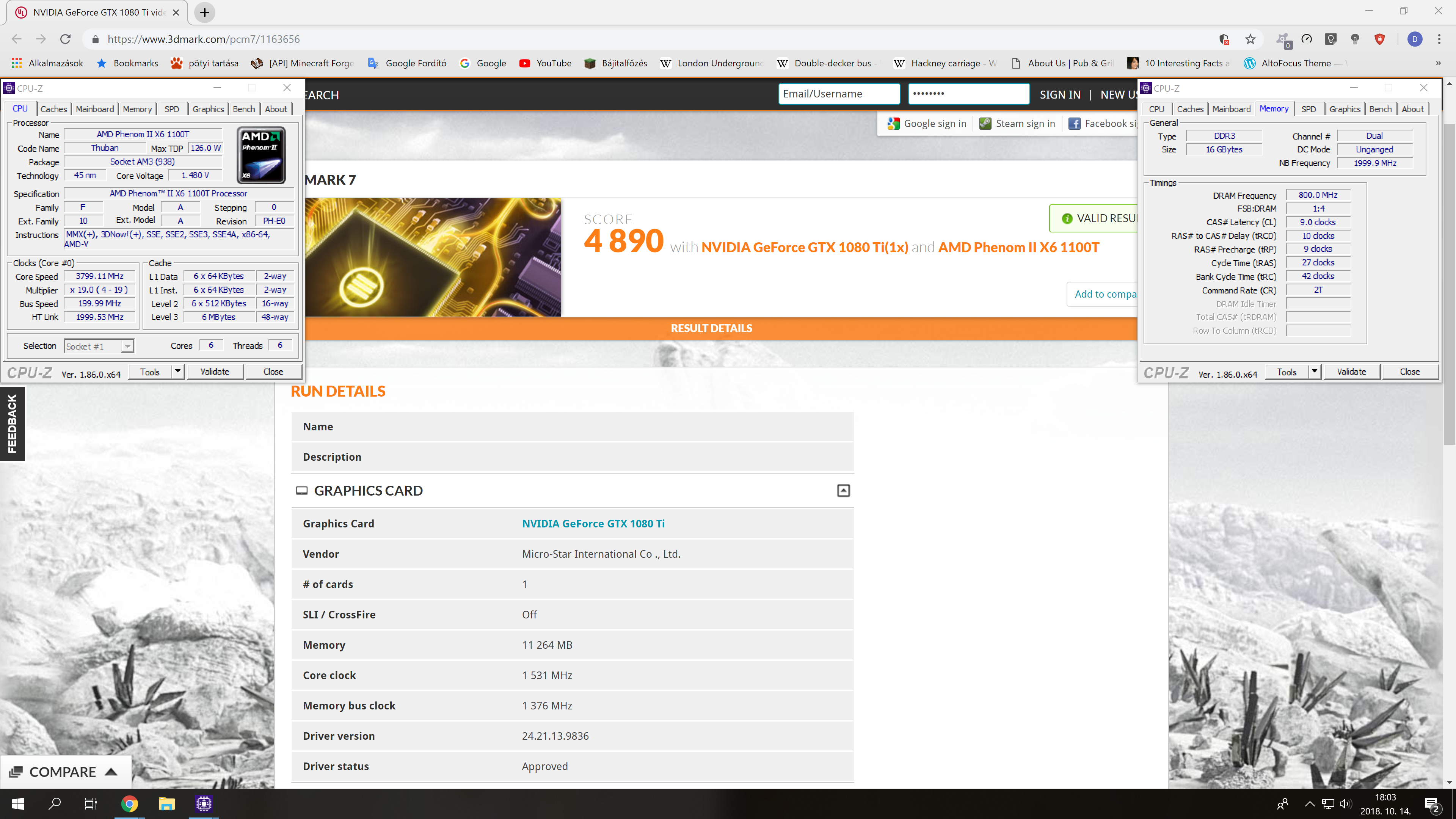
Task: Open Graphics tab in left CPU-Z
Action: coord(208,109)
